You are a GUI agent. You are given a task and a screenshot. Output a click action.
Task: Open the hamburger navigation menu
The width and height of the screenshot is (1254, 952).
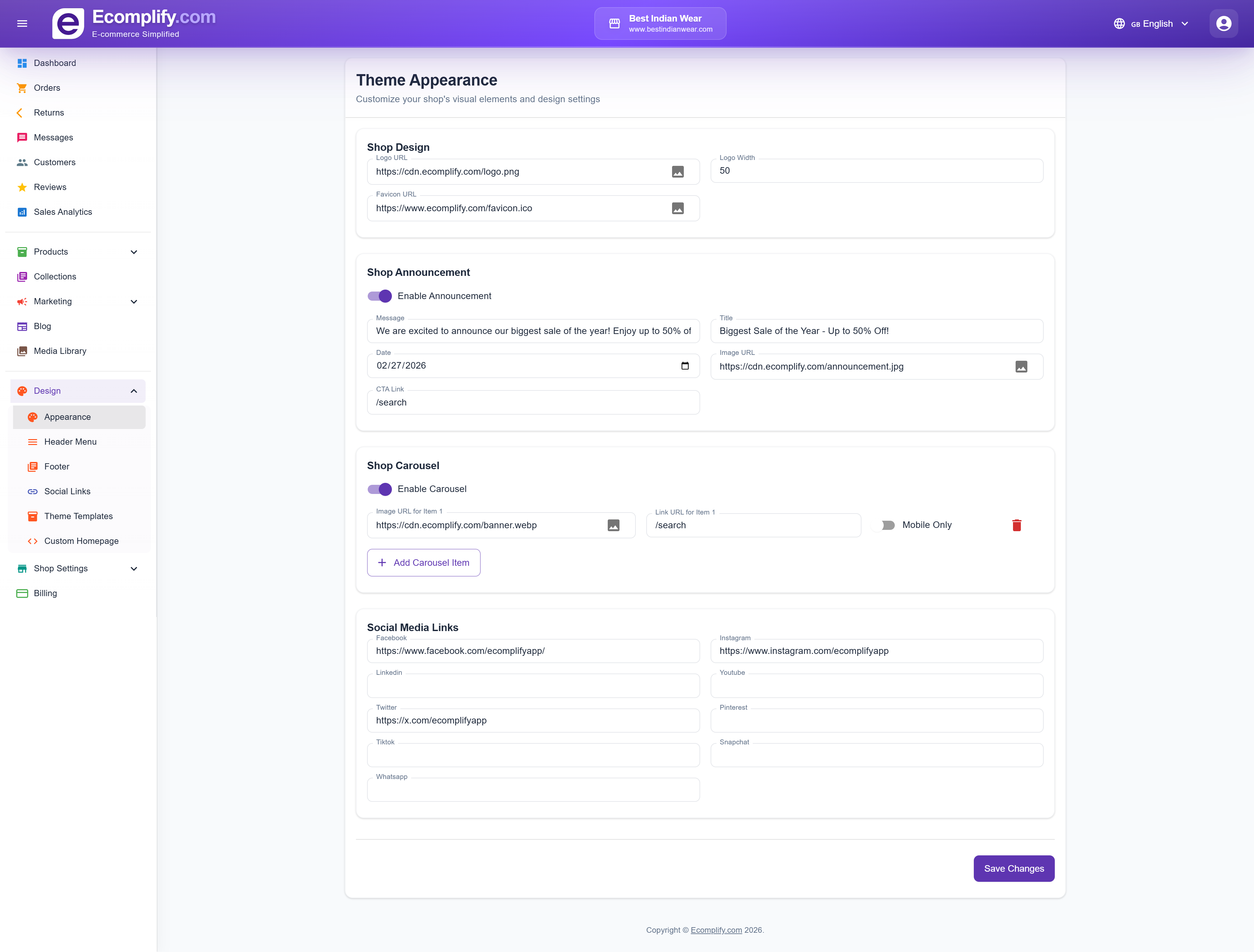[x=23, y=23]
